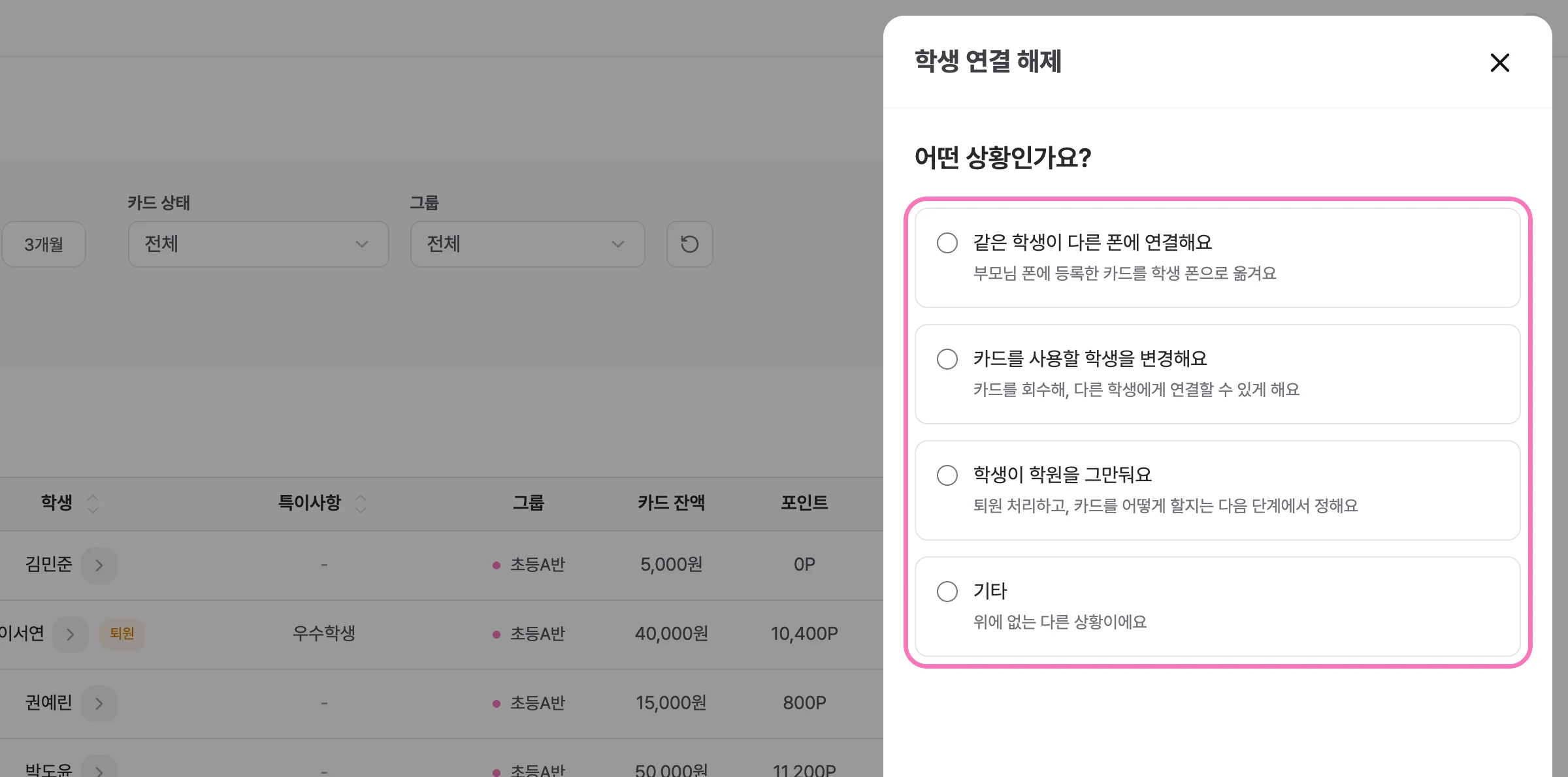The height and width of the screenshot is (777, 1568).
Task: Click the 800P points value
Action: pyautogui.click(x=804, y=703)
